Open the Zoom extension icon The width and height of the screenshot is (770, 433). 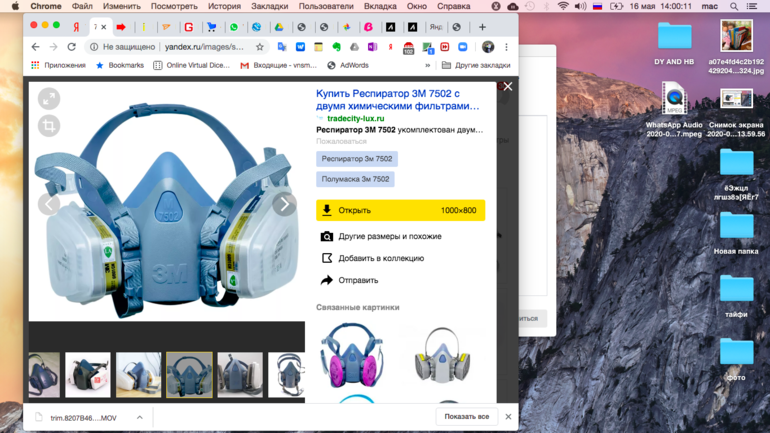coord(463,47)
